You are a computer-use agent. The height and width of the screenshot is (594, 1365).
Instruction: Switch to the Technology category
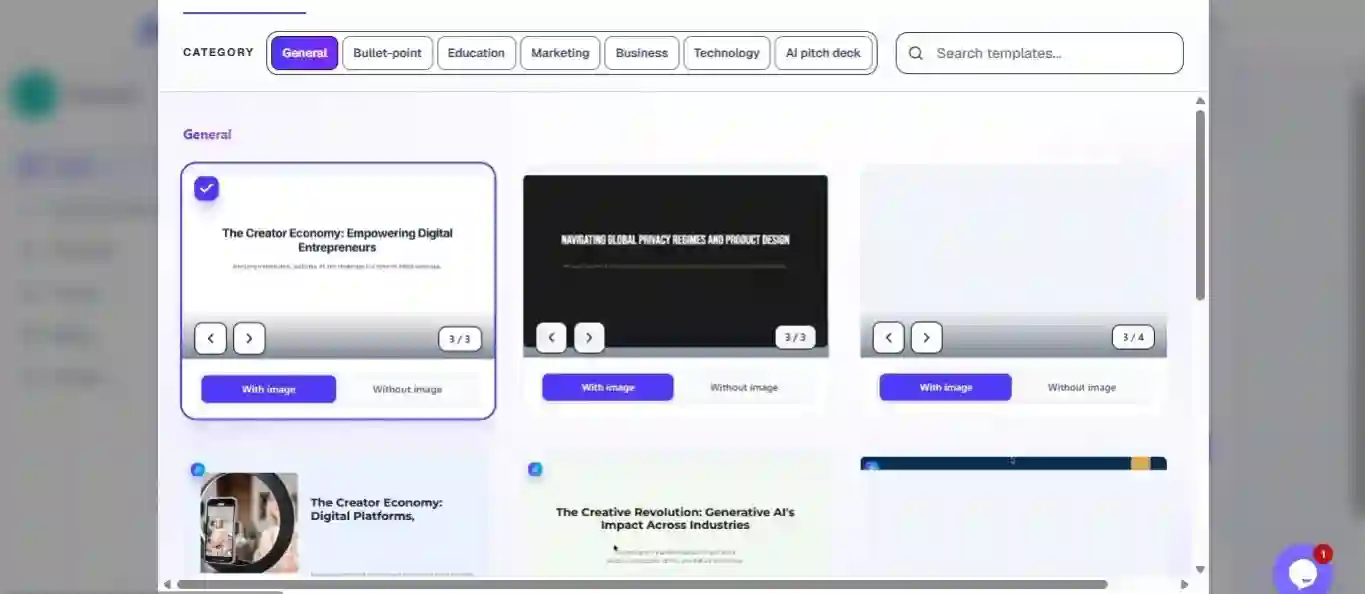tap(726, 53)
